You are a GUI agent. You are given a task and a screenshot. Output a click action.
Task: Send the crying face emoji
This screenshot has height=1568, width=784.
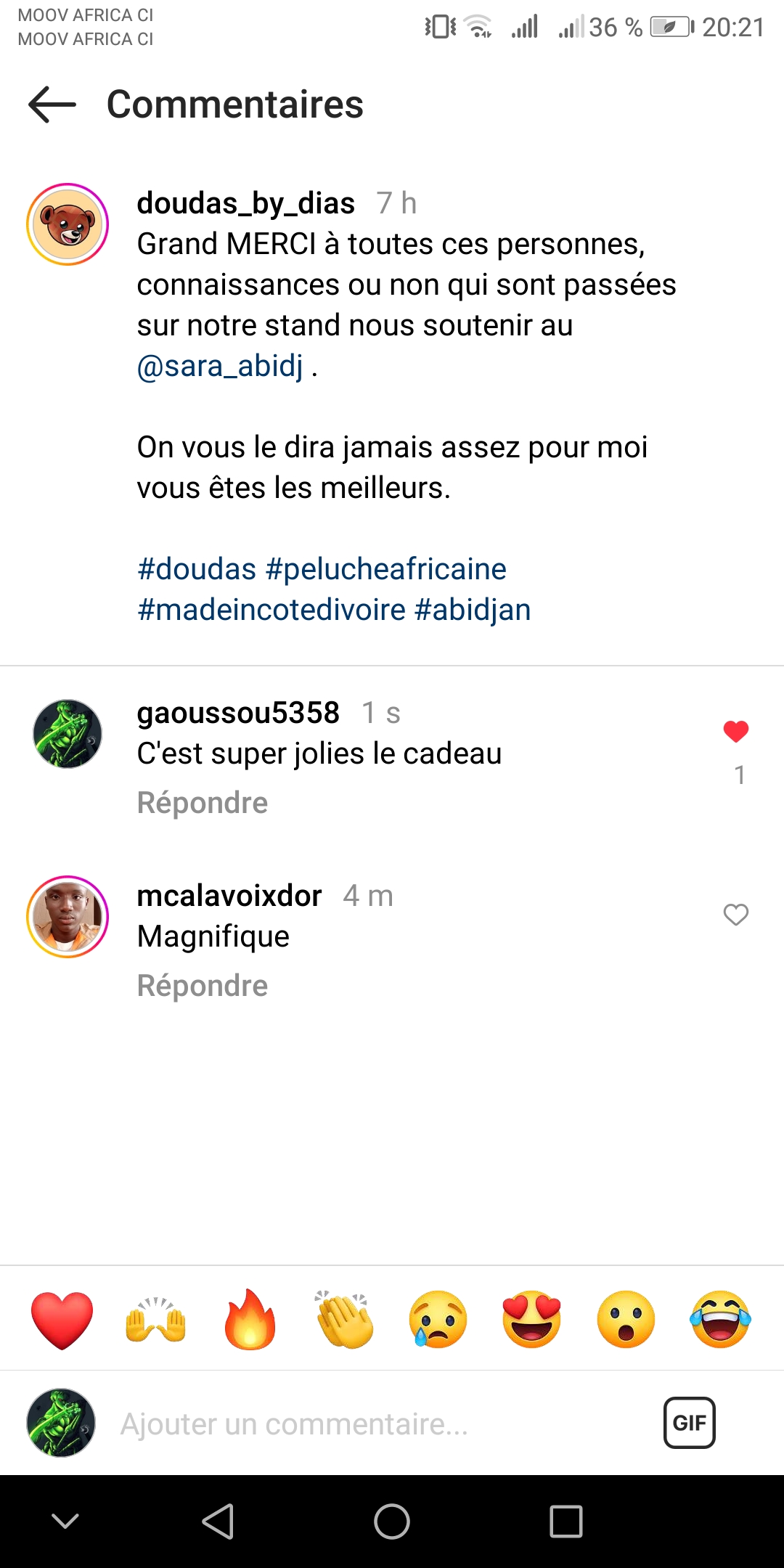[438, 1320]
